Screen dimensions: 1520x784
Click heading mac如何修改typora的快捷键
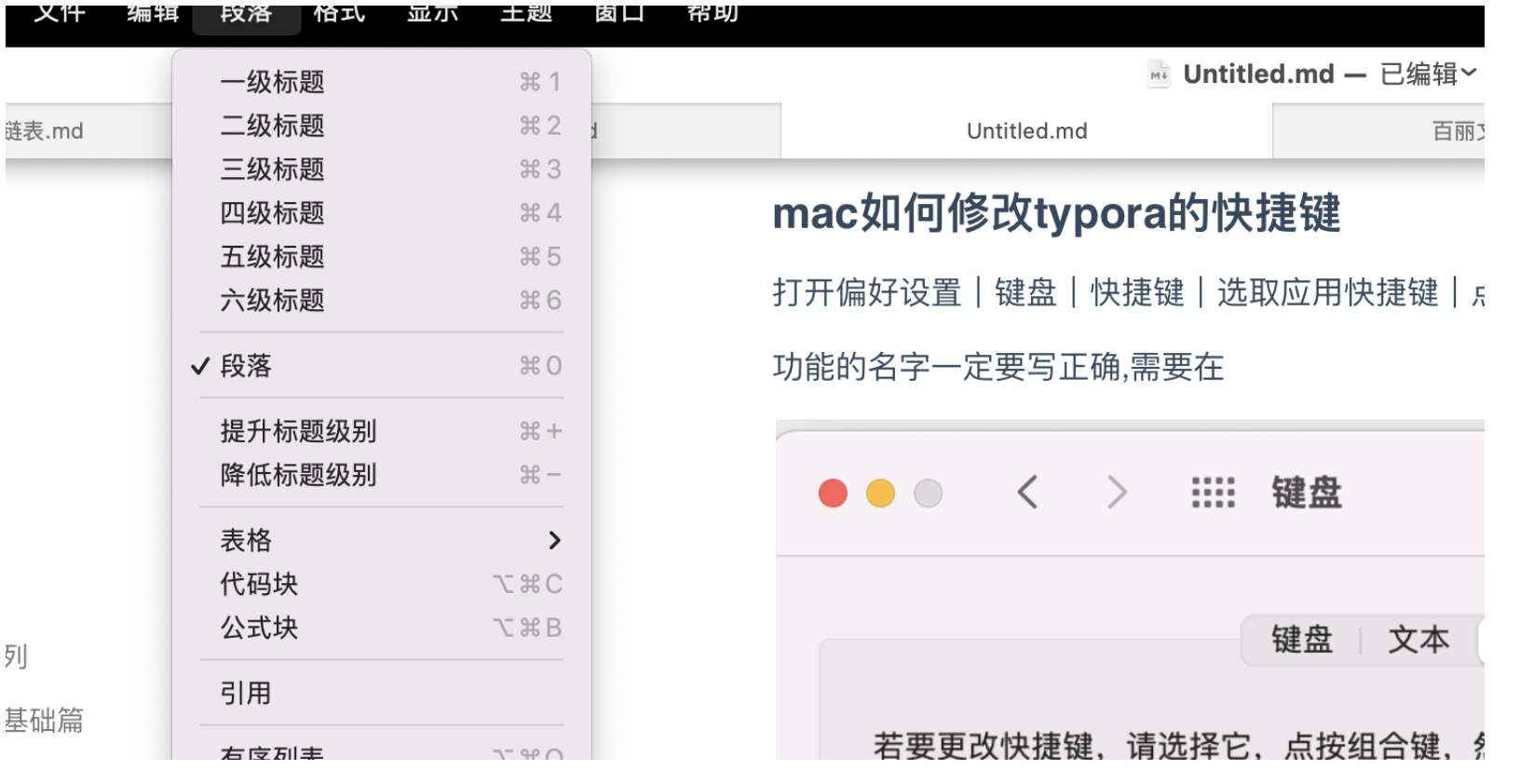coord(1057,213)
